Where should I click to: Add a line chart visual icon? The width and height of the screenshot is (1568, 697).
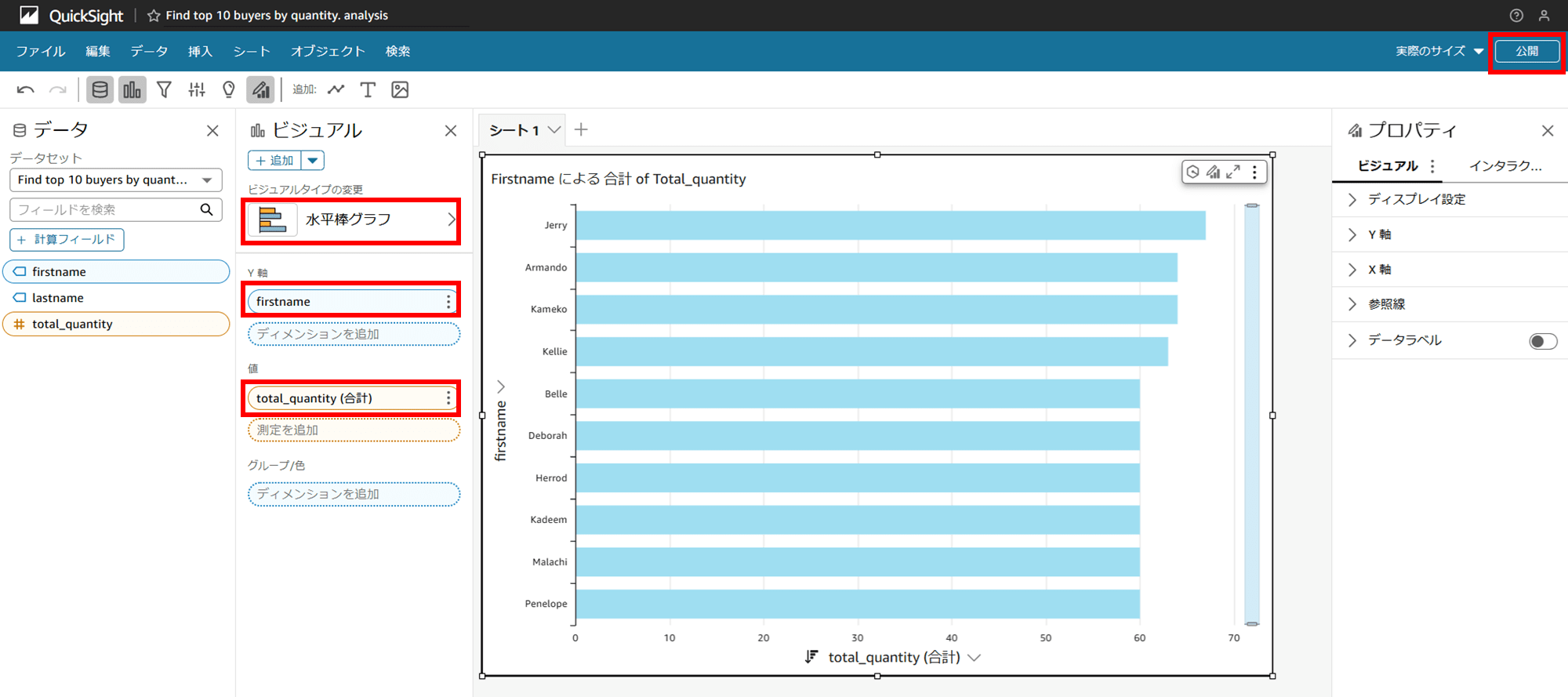pyautogui.click(x=336, y=89)
